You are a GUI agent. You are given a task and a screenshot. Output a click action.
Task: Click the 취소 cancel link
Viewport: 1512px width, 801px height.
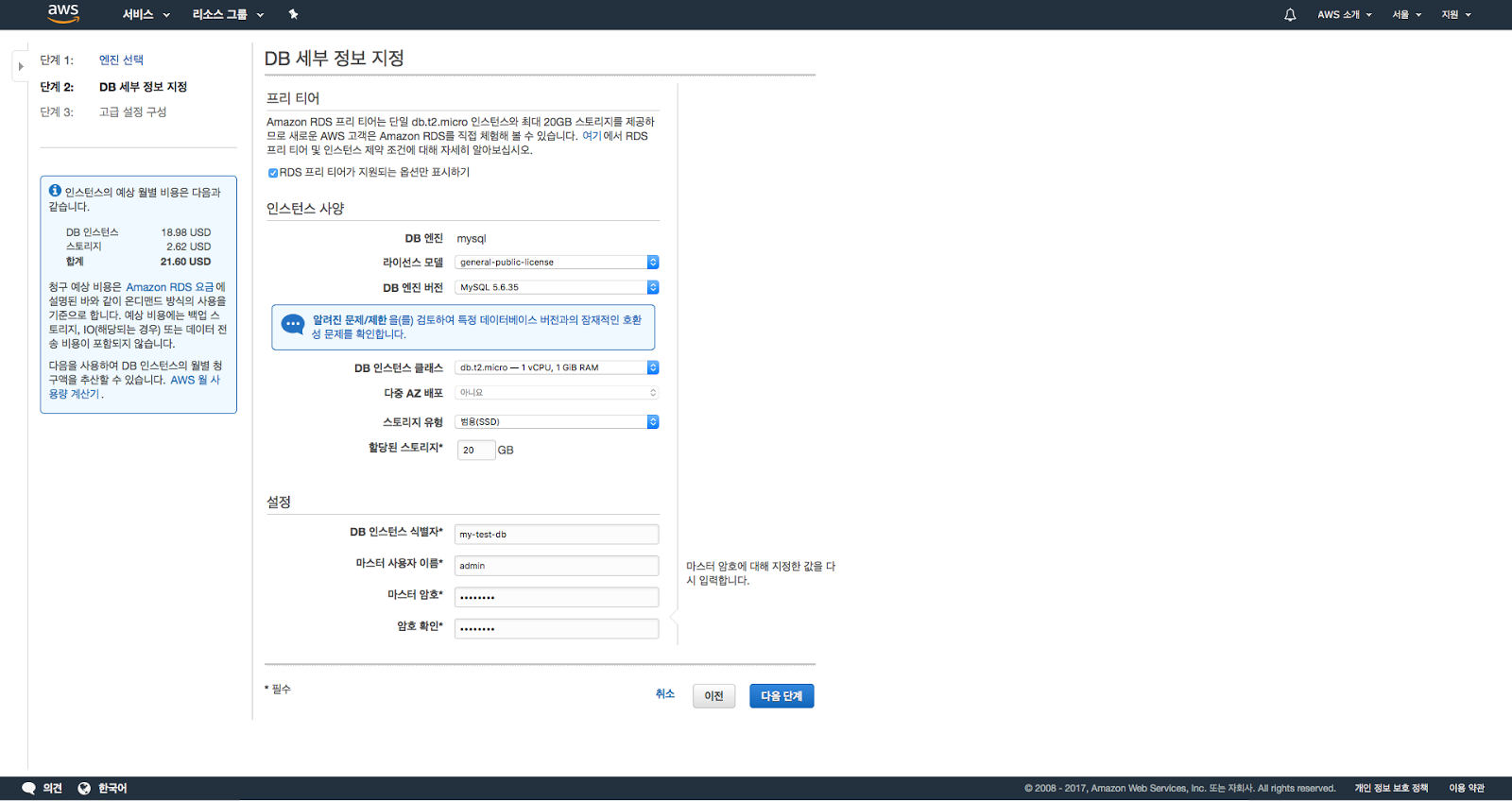[665, 694]
